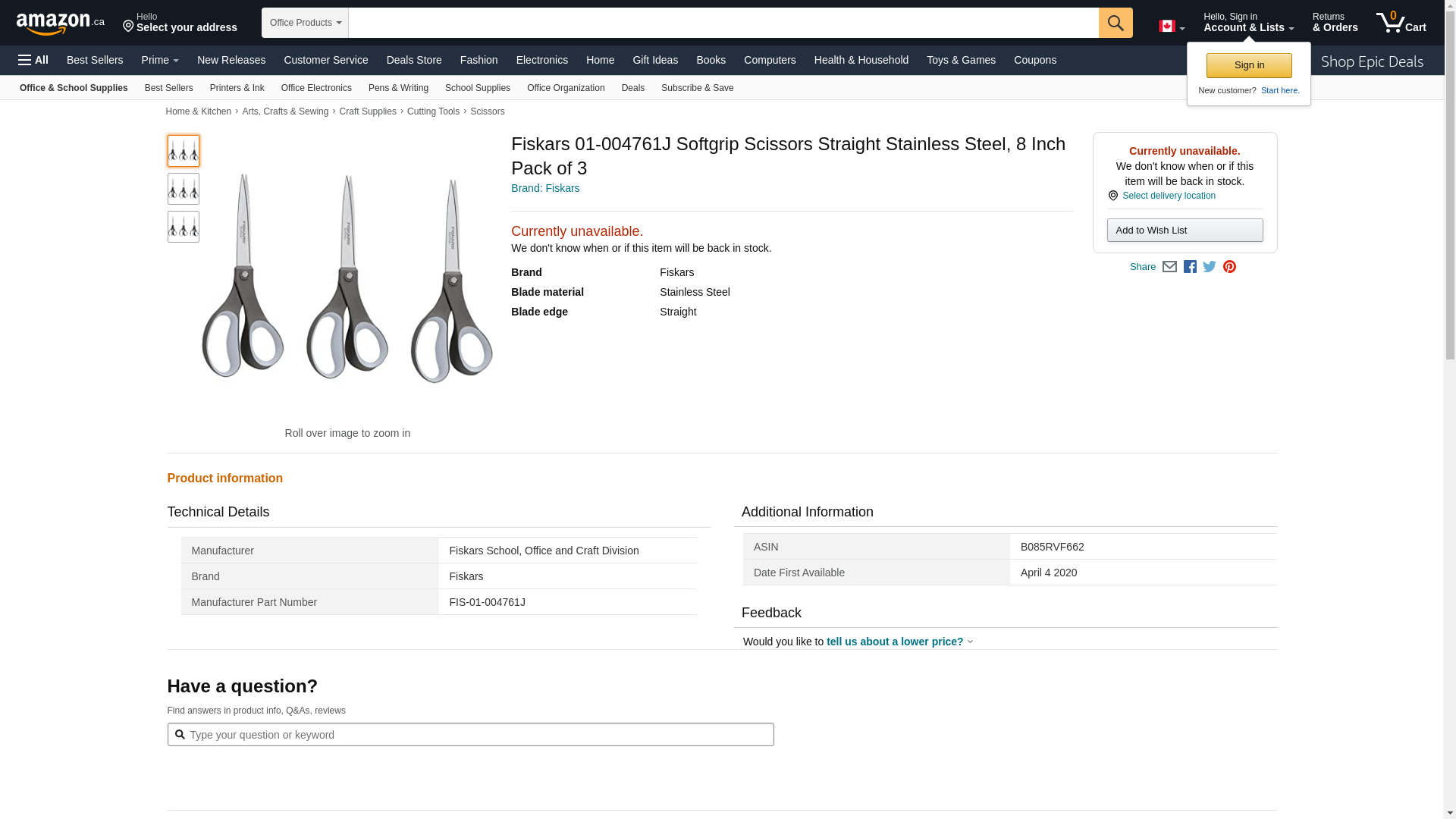Click the Amazon.ca logo
Image resolution: width=1456 pixels, height=819 pixels.
coord(61,24)
